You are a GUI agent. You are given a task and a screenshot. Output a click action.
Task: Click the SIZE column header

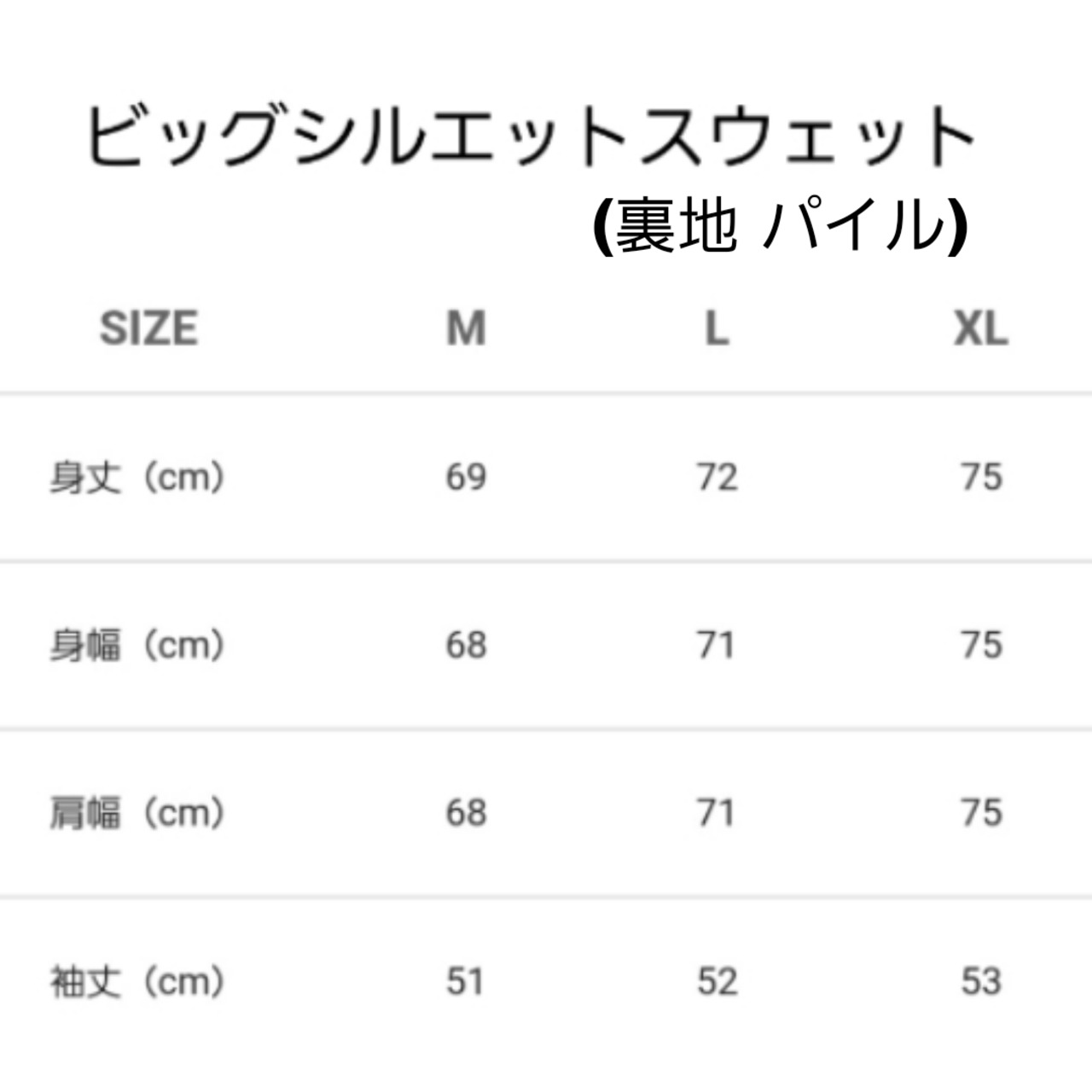coord(148,328)
